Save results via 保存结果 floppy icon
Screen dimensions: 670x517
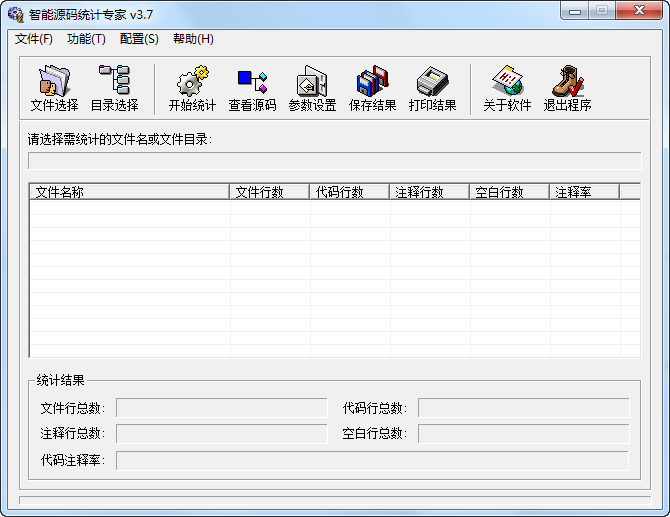tap(373, 89)
